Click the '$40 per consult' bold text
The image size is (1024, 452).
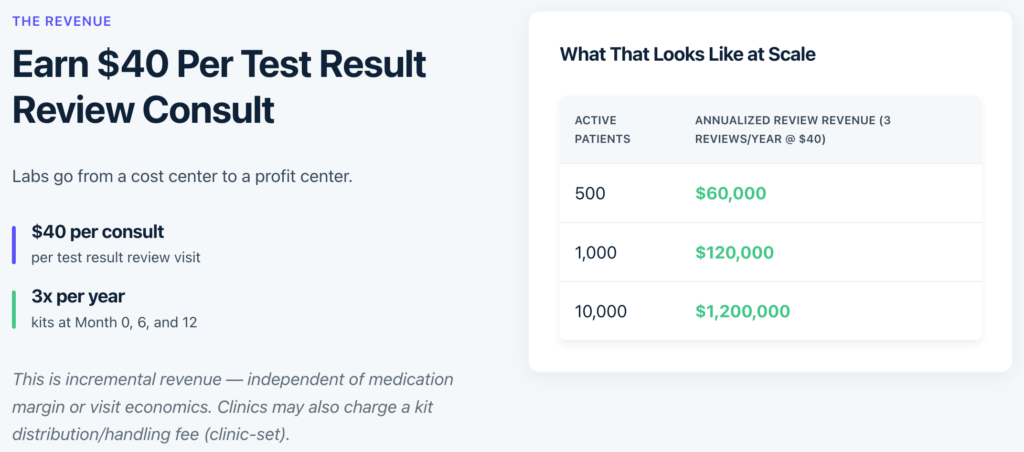pyautogui.click(x=97, y=231)
